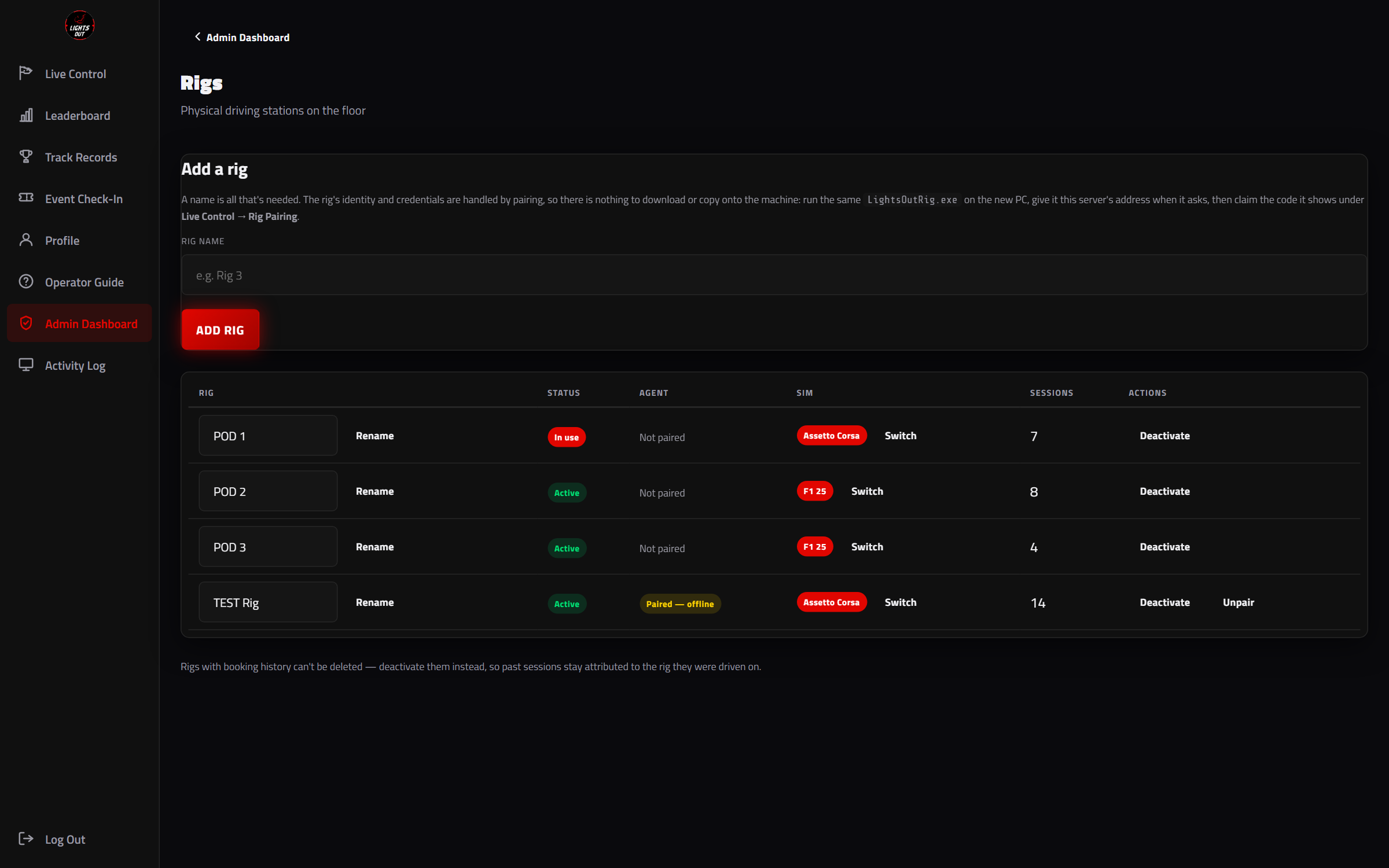Click the Log Out arrow icon
Image resolution: width=1389 pixels, height=868 pixels.
pyautogui.click(x=25, y=839)
